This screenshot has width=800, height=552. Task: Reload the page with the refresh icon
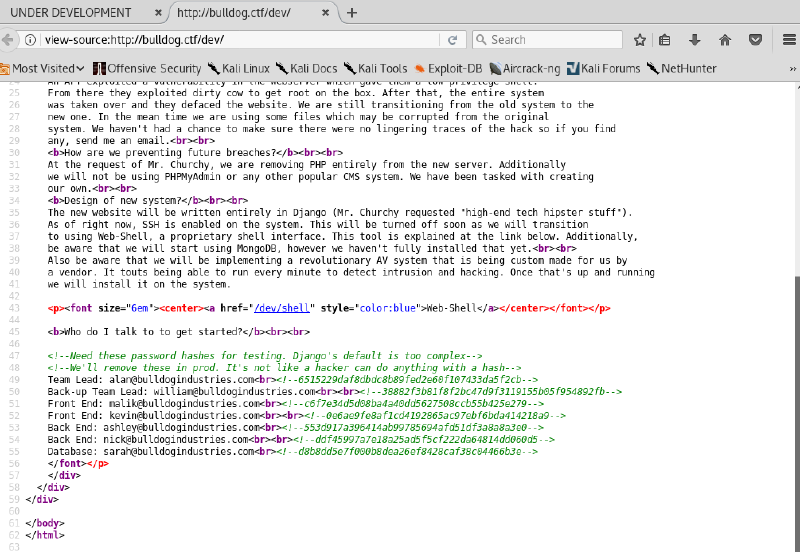tap(453, 40)
